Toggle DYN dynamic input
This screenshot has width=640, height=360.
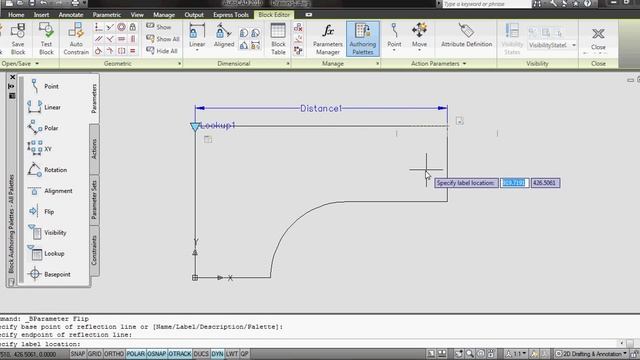tap(217, 354)
